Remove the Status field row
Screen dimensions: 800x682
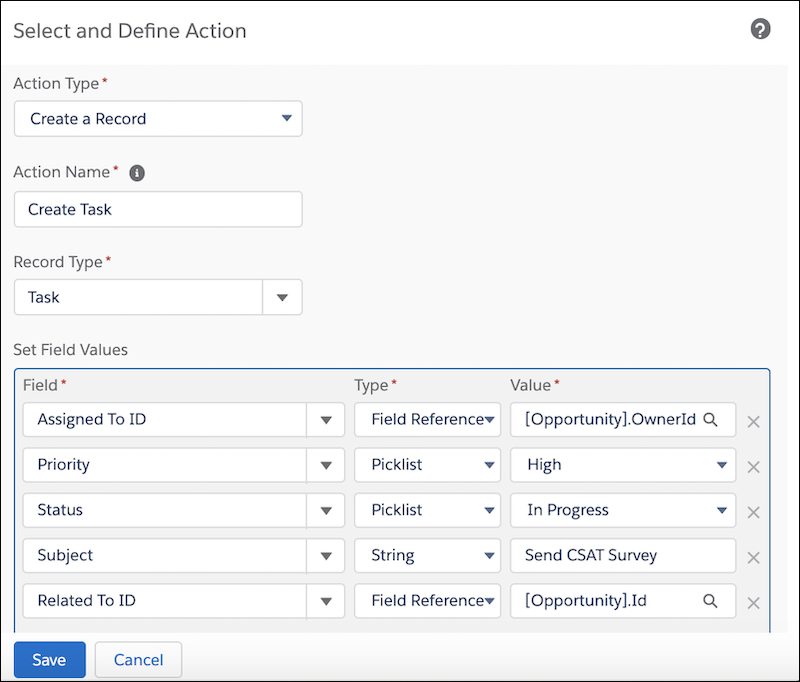(754, 512)
